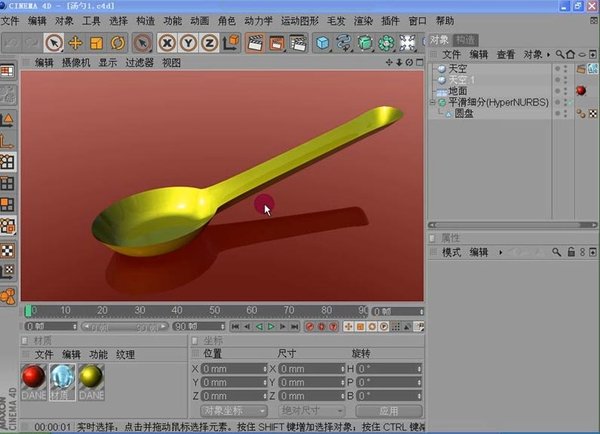Click the viewport pan arrows icon
The image size is (600, 434).
click(x=389, y=62)
